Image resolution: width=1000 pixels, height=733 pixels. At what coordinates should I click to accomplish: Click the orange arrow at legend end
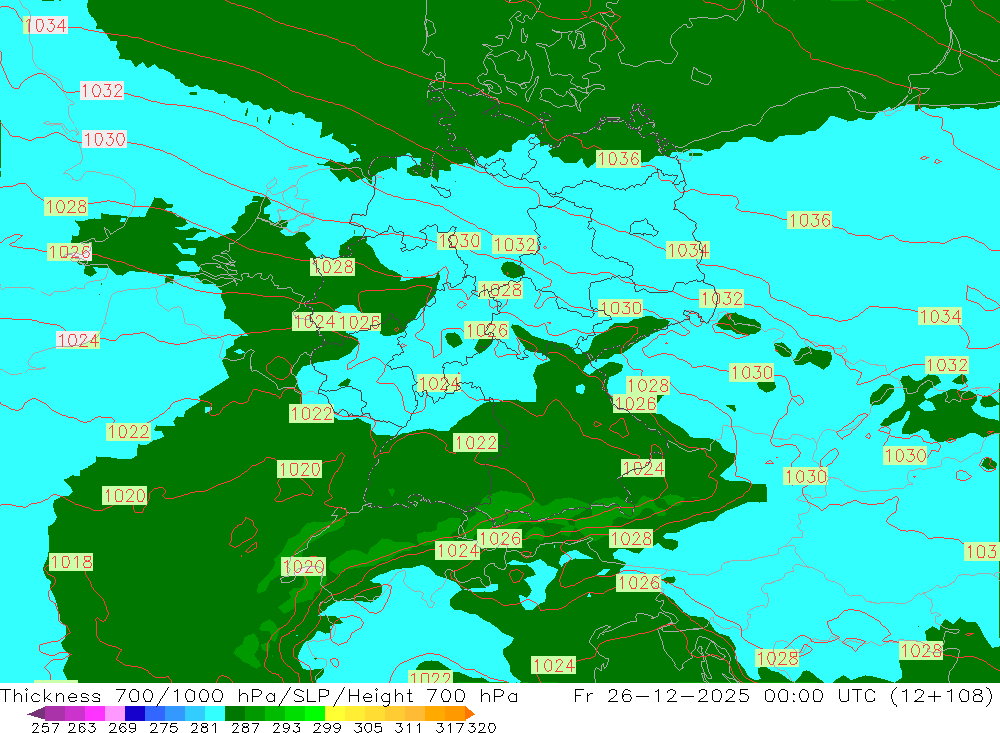pyautogui.click(x=470, y=713)
